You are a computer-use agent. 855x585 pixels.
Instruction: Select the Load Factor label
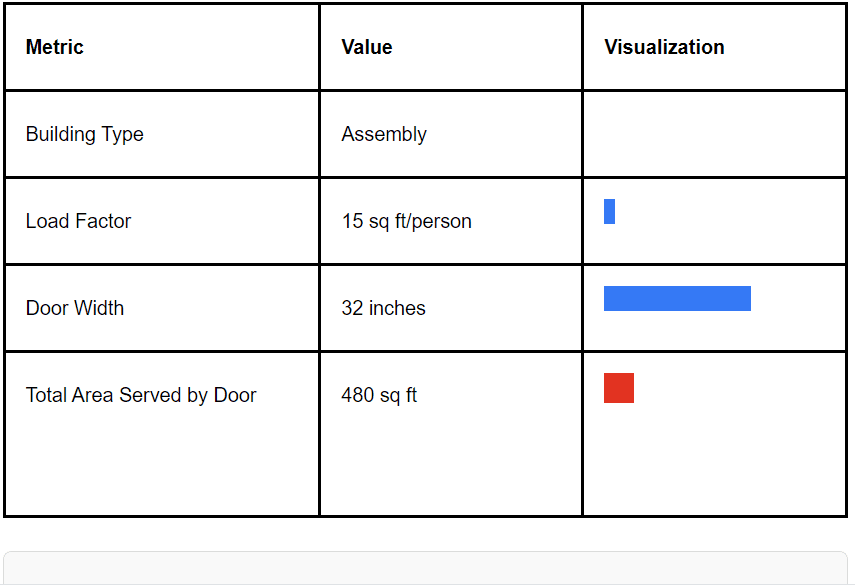[x=79, y=221]
